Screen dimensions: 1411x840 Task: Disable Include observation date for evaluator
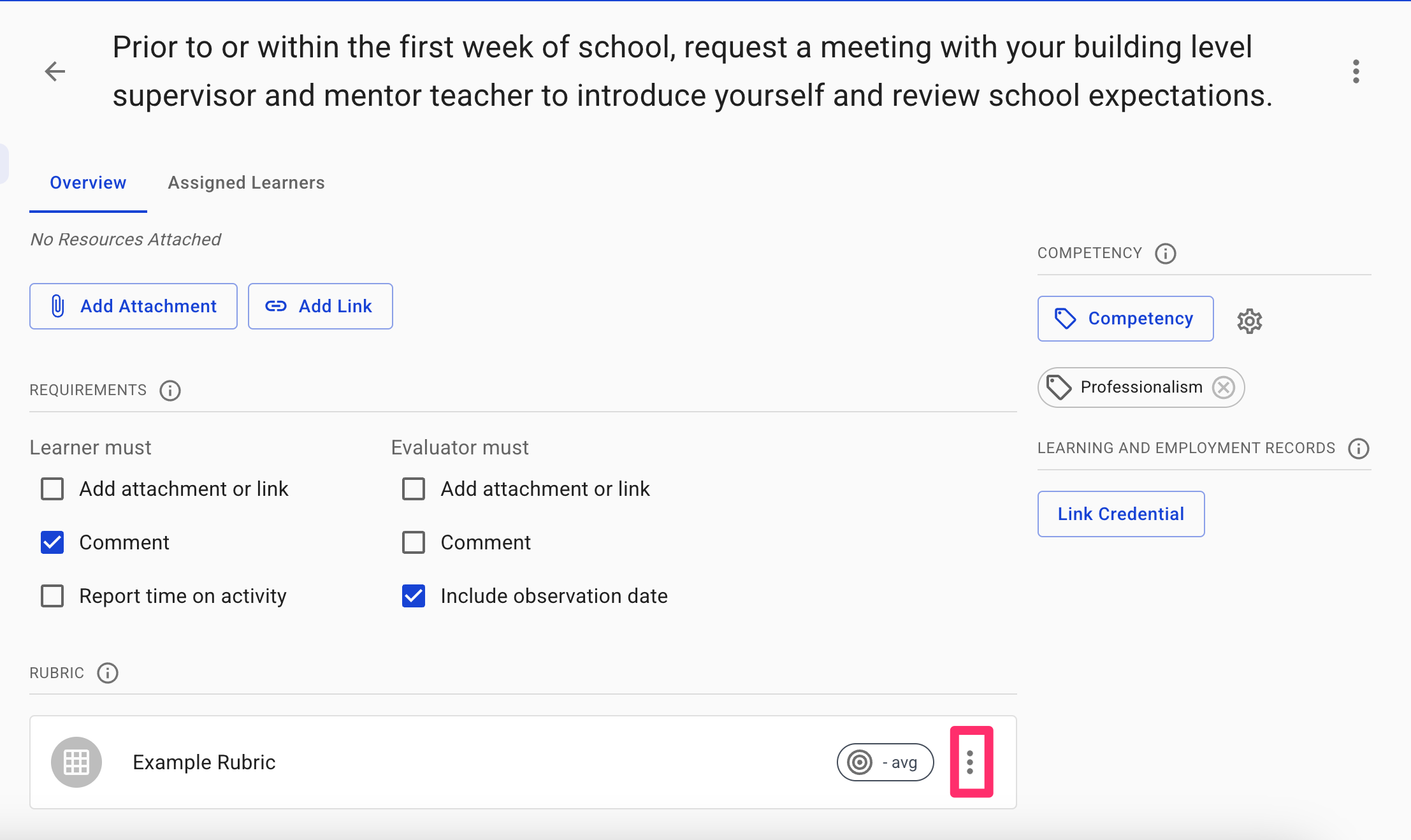[x=414, y=596]
